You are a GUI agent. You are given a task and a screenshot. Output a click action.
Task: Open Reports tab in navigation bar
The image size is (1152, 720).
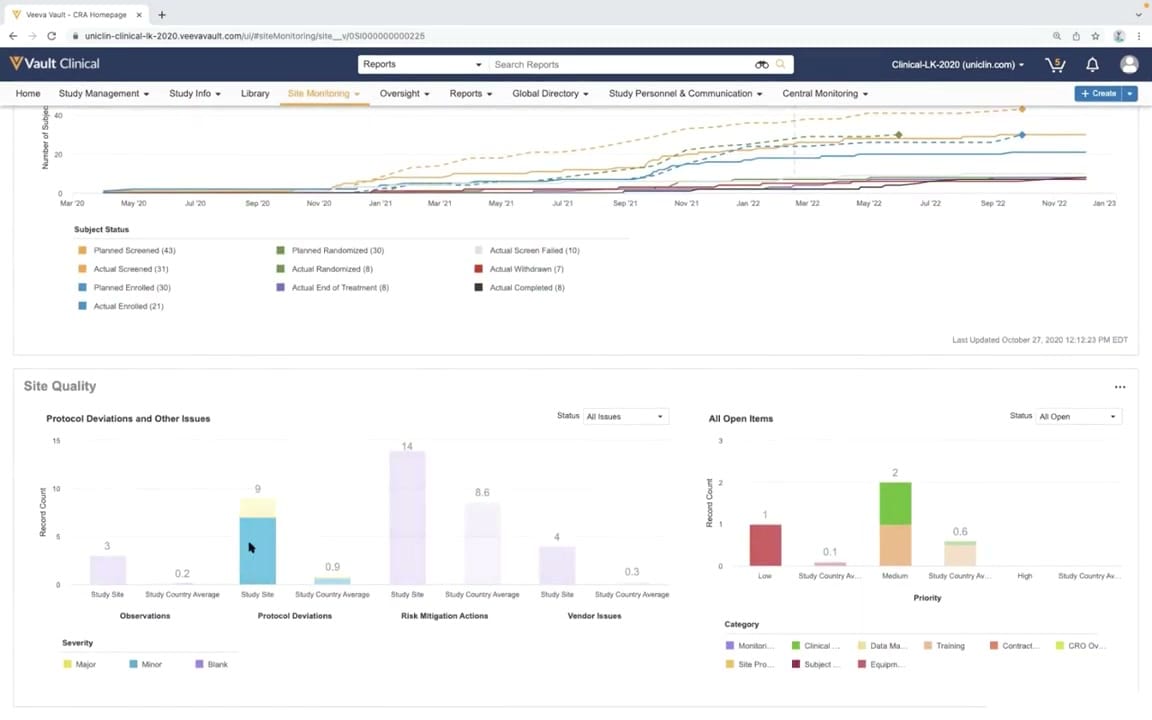click(x=470, y=94)
